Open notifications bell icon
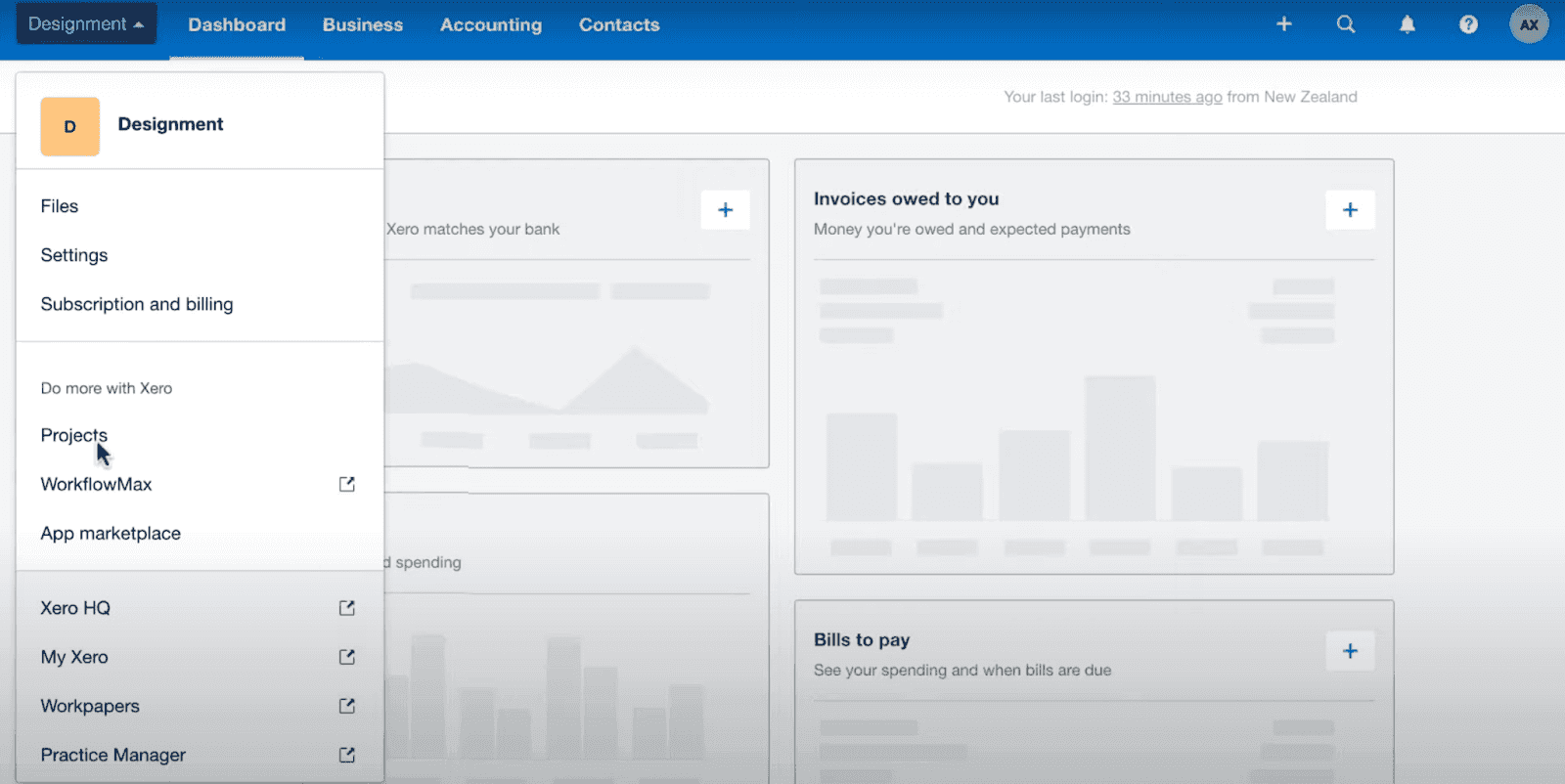Screen dimensions: 1565x784 (x=1408, y=24)
